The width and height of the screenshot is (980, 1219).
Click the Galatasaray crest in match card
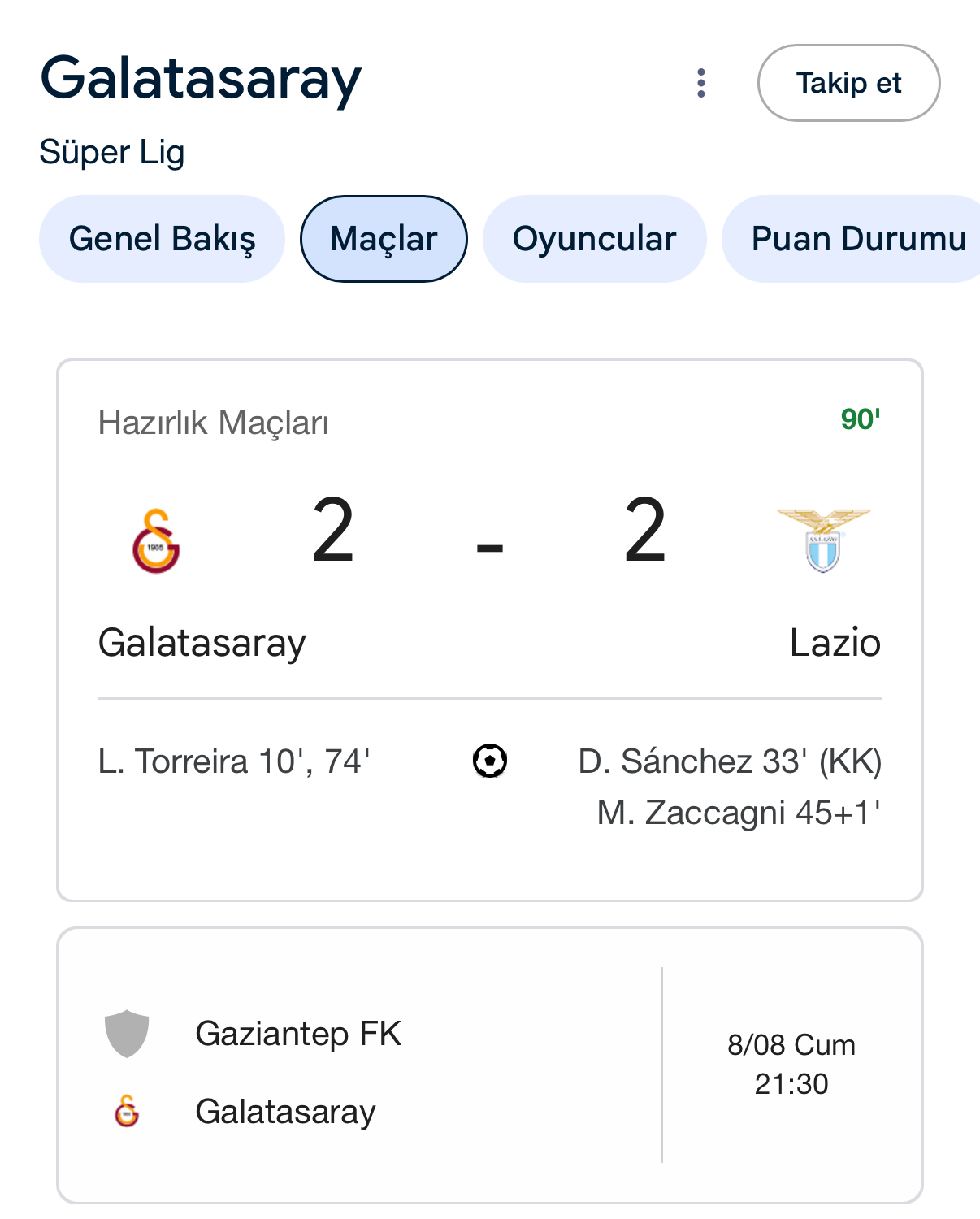pyautogui.click(x=156, y=541)
